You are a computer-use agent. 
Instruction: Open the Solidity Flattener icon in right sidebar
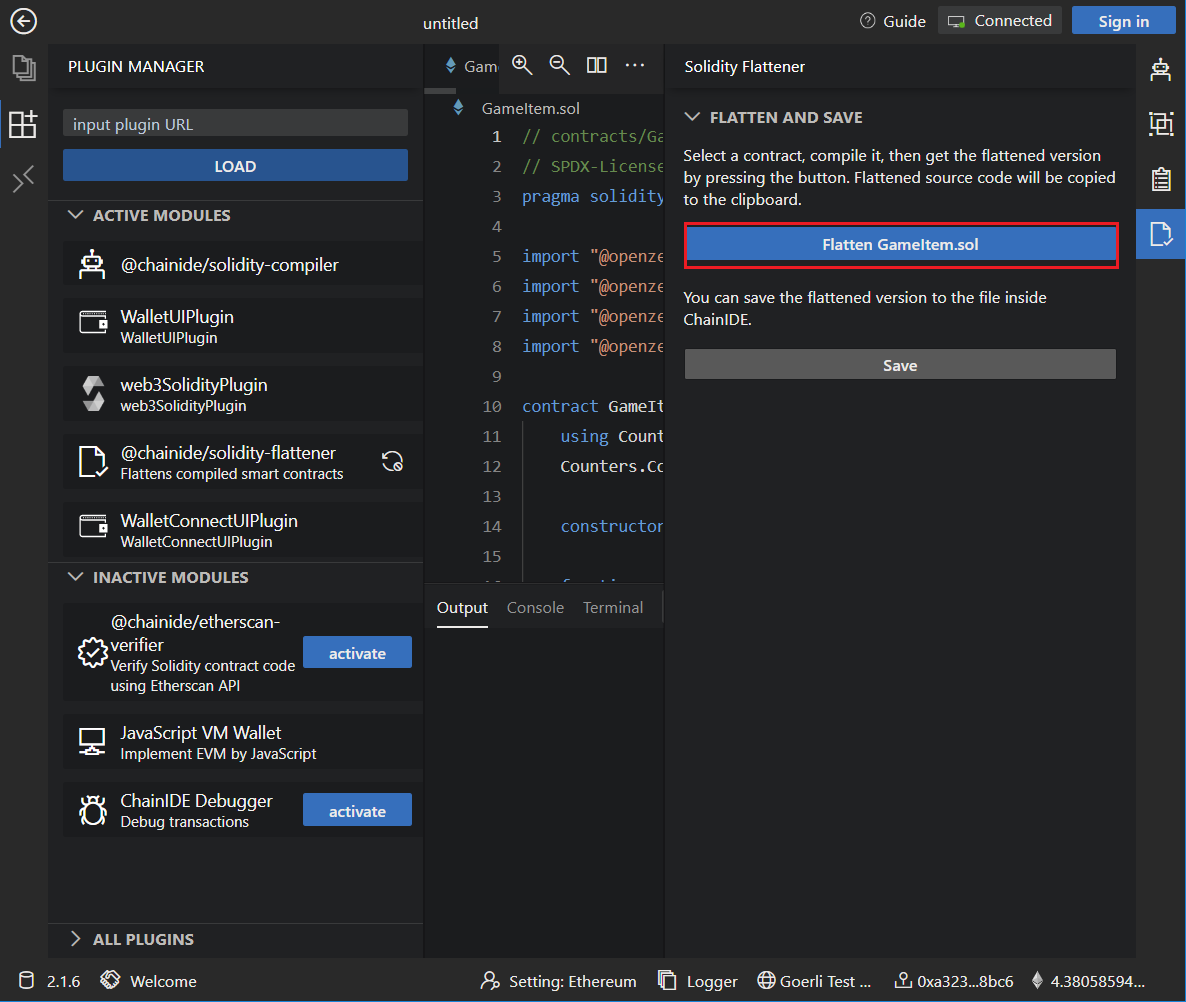point(1161,234)
